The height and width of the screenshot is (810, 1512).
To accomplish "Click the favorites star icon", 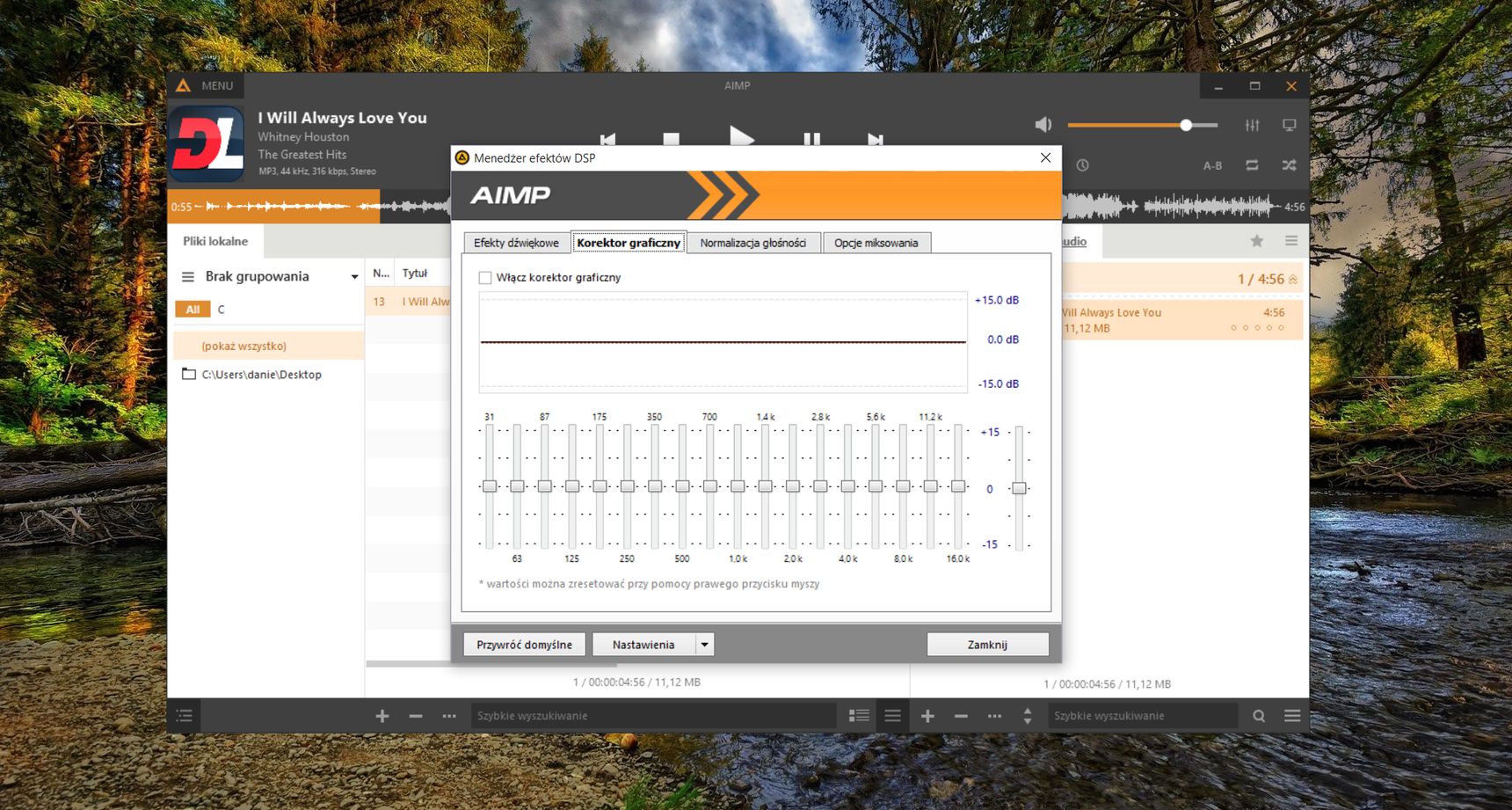I will tap(1257, 241).
